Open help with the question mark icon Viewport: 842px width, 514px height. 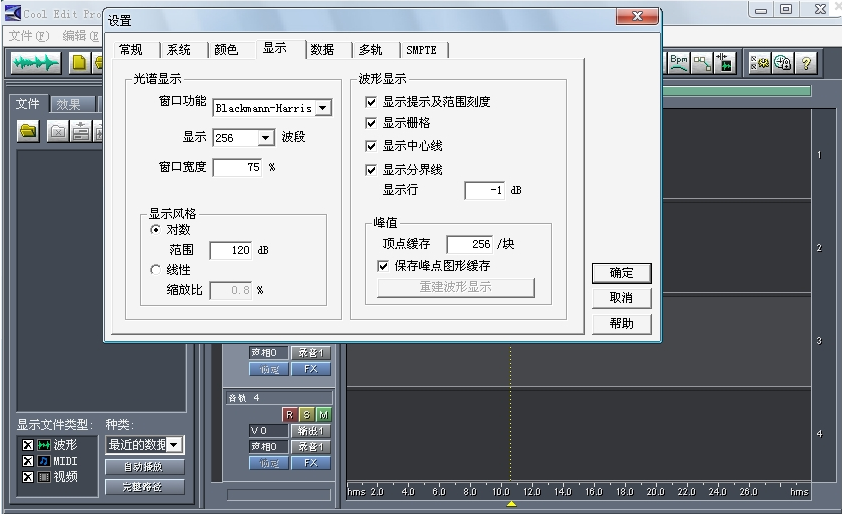point(805,63)
